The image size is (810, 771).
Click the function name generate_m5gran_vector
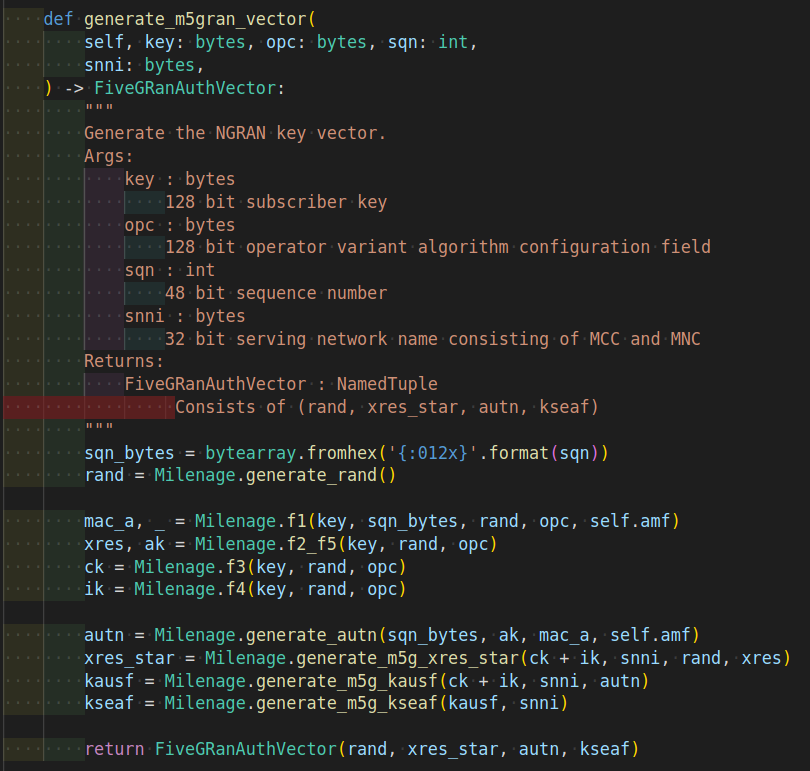[195, 20]
